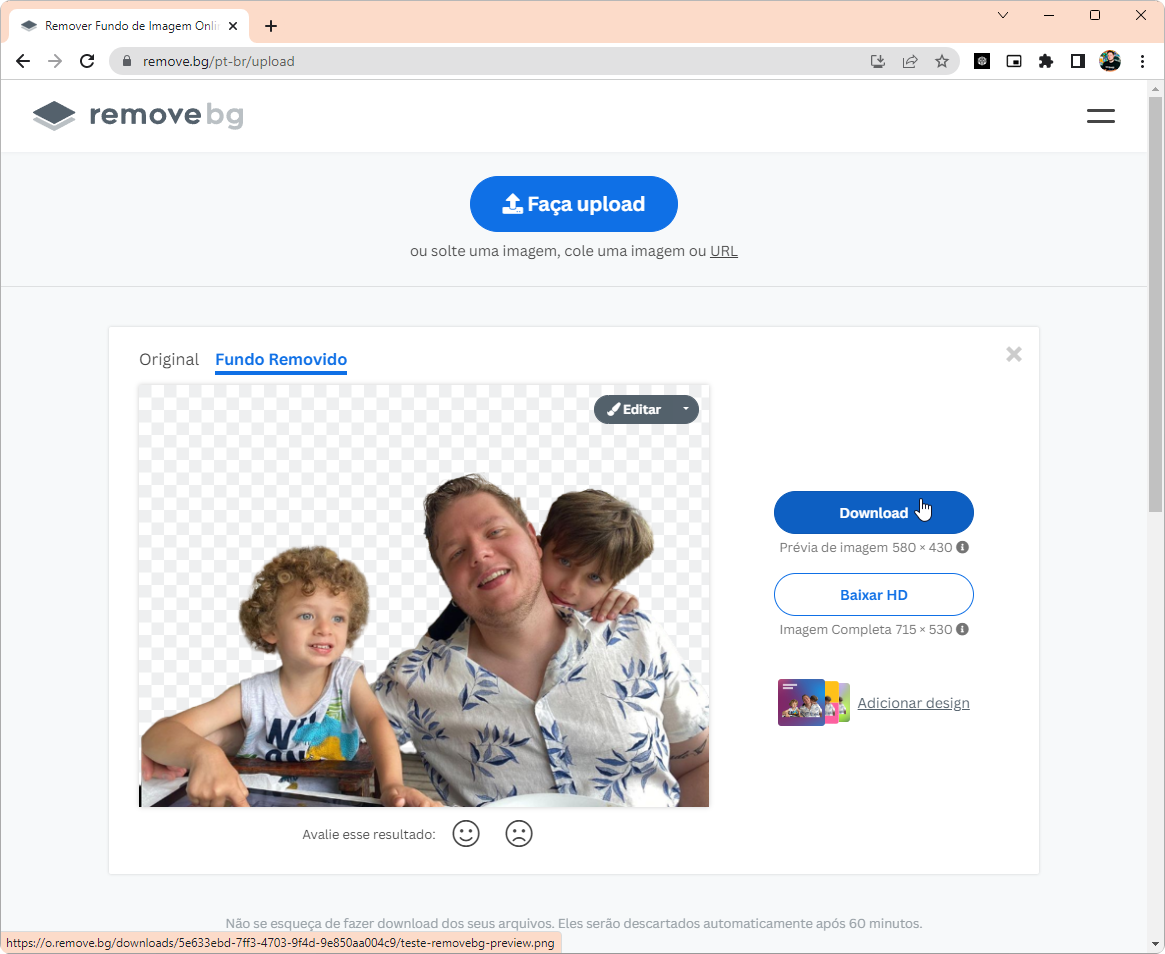This screenshot has height=954, width=1165.
Task: Click the background-removed image preview
Action: click(x=424, y=595)
